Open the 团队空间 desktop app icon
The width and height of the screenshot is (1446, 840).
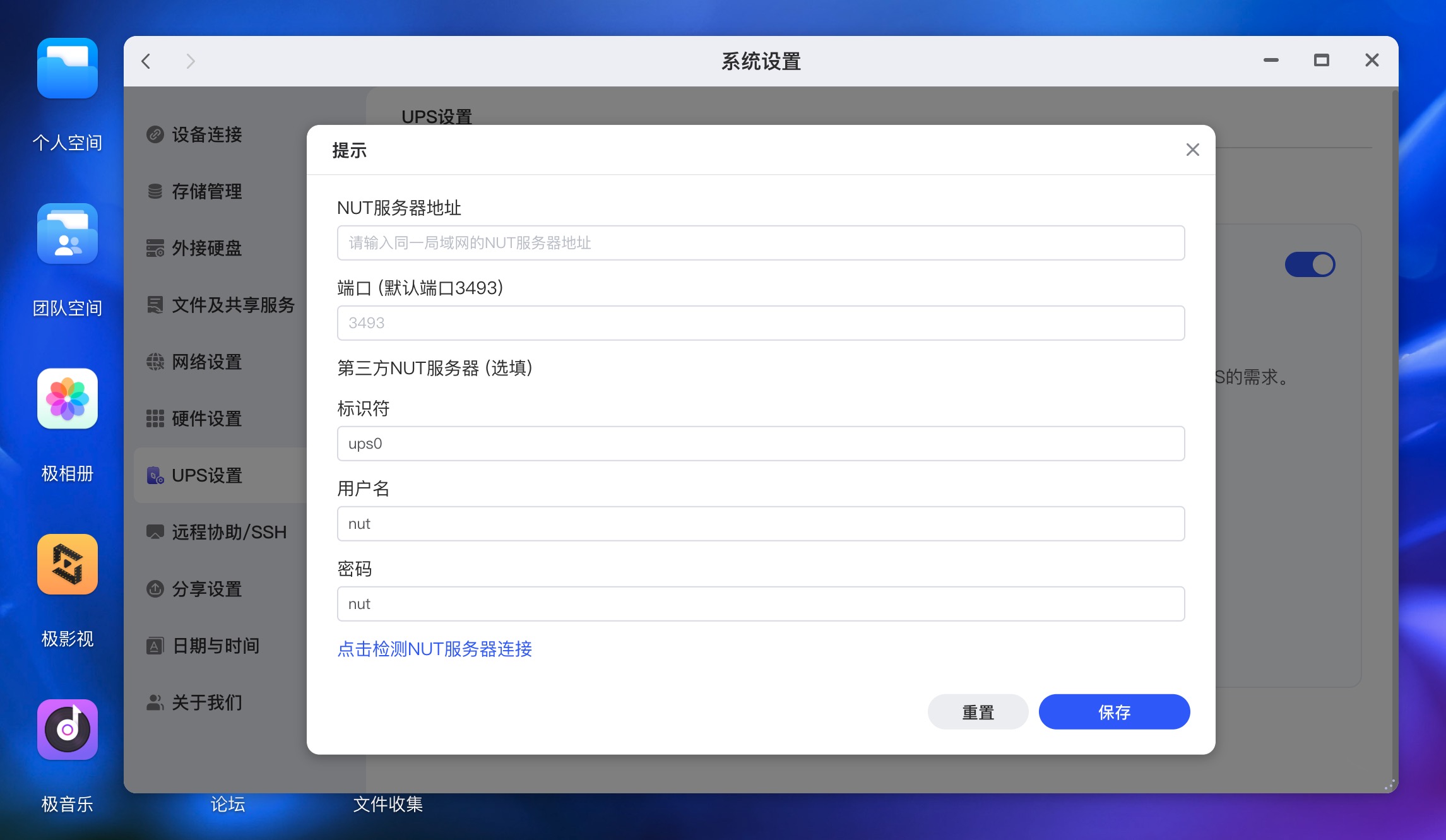tap(67, 234)
